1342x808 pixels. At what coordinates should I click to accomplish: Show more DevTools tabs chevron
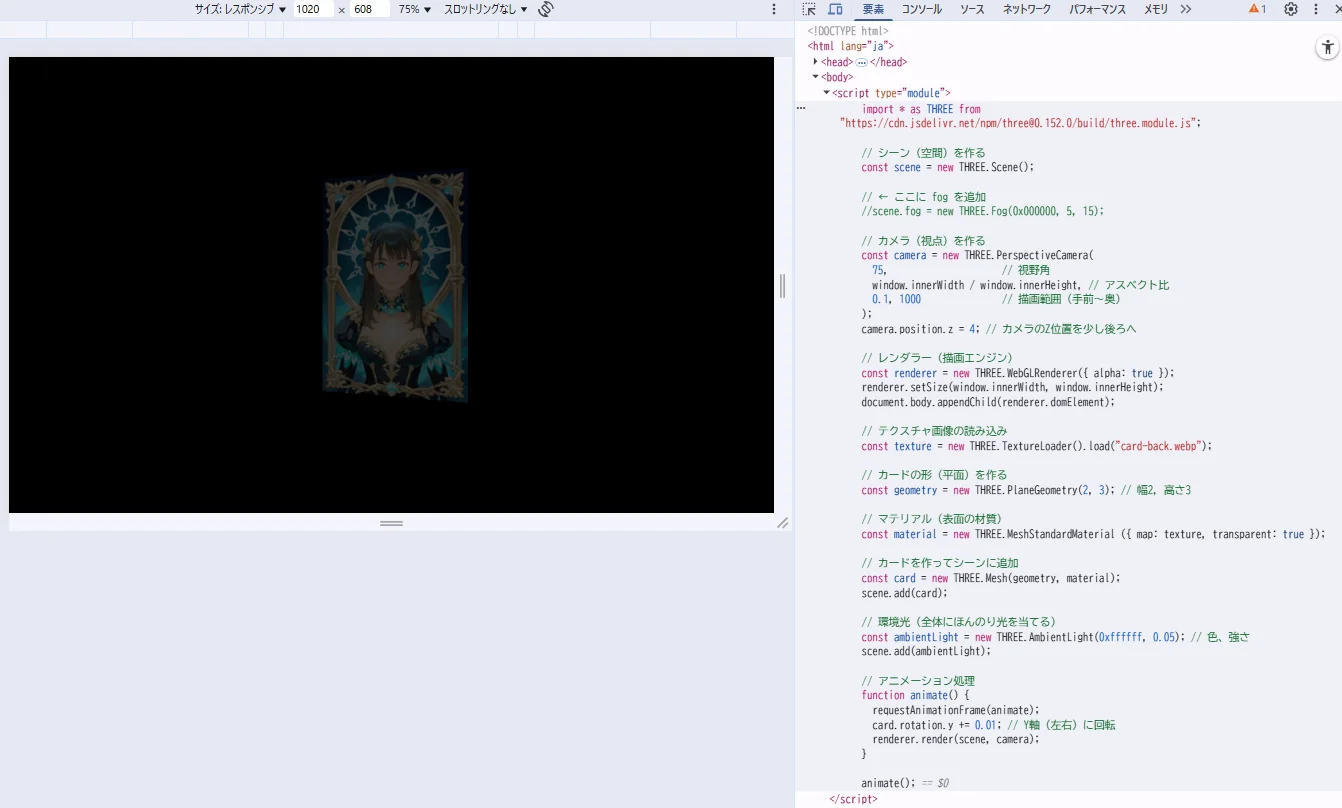pyautogui.click(x=1186, y=9)
